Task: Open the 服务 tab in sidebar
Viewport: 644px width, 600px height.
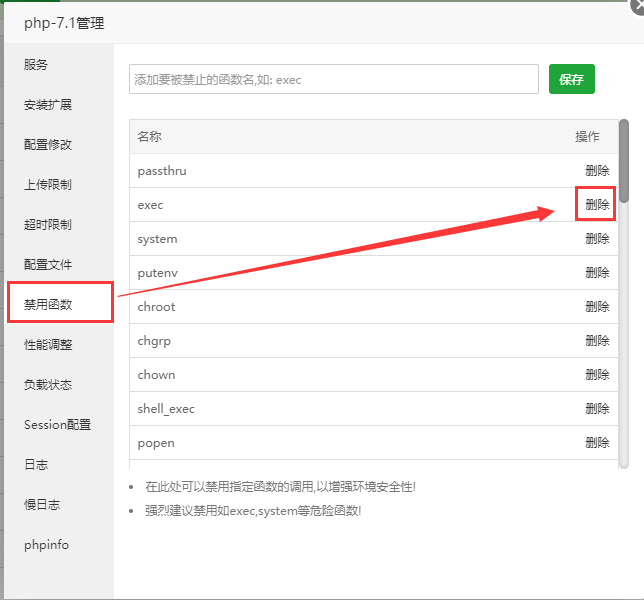Action: point(36,65)
